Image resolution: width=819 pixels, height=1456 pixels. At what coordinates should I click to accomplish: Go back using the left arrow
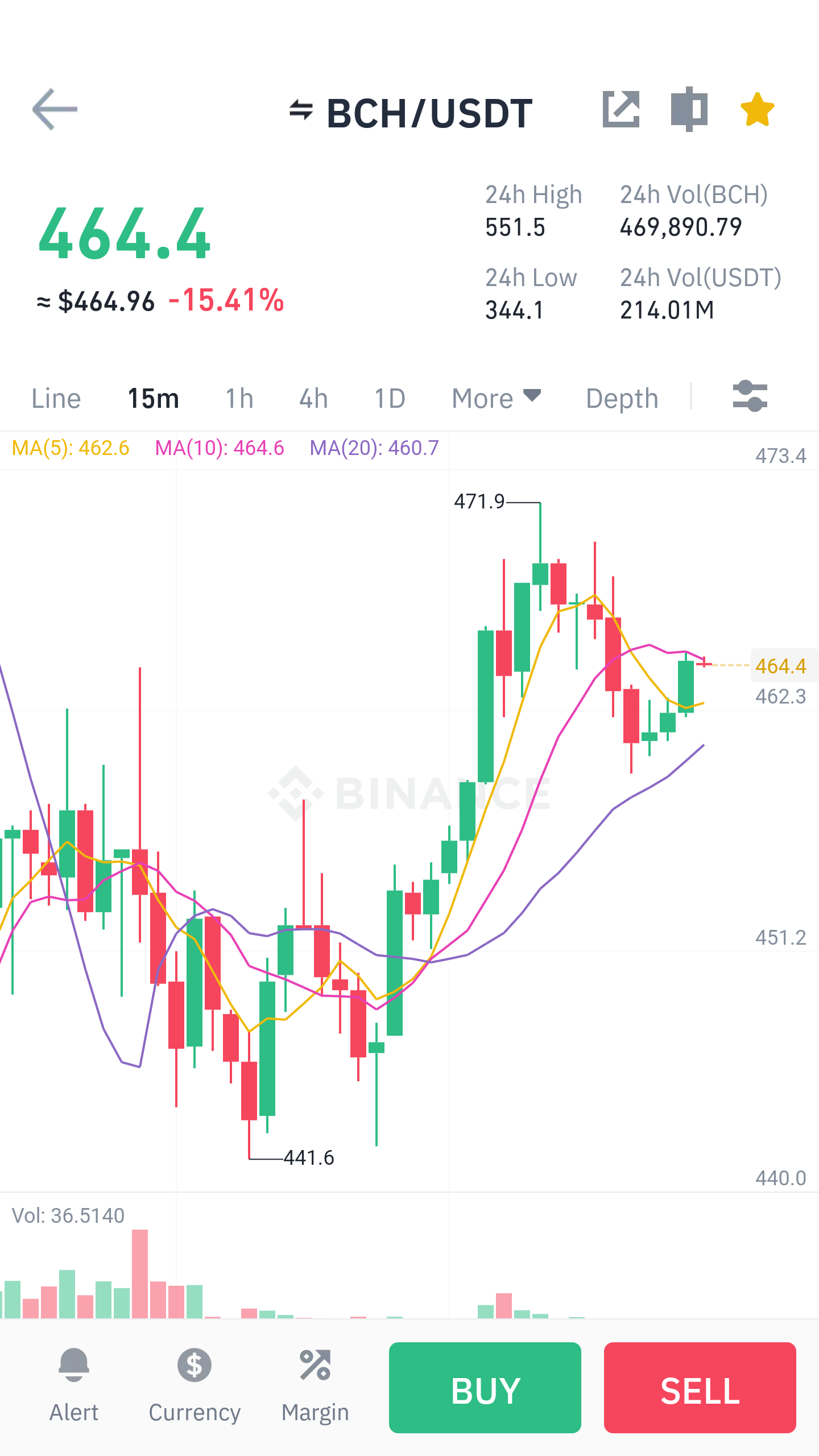point(55,109)
